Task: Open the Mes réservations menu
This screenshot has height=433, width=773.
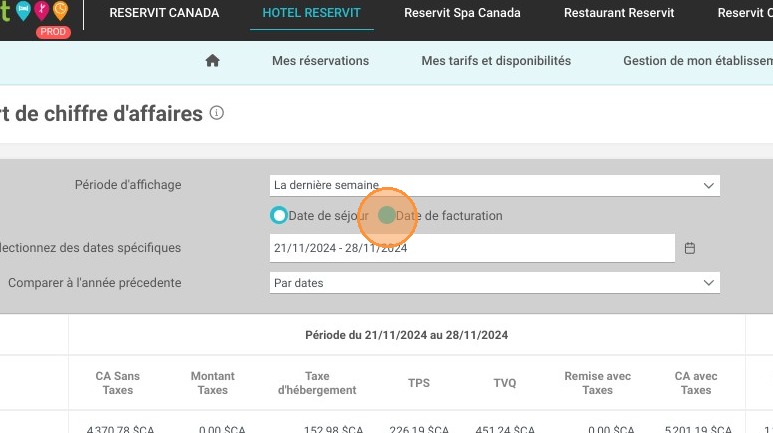Action: [x=320, y=61]
